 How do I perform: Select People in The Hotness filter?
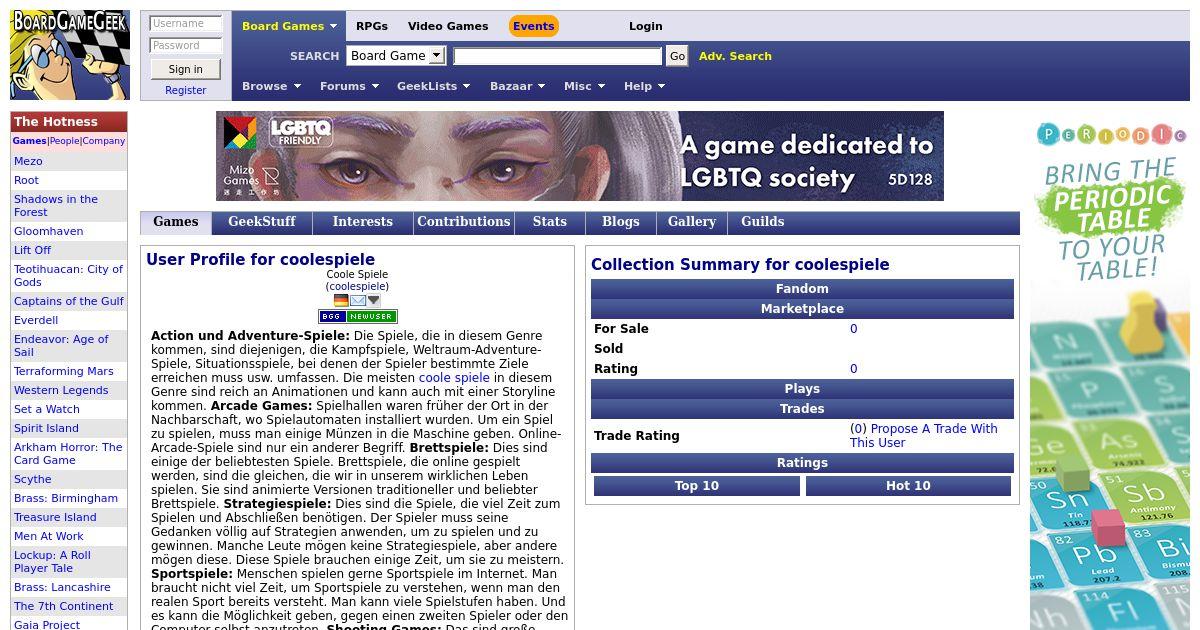click(64, 141)
